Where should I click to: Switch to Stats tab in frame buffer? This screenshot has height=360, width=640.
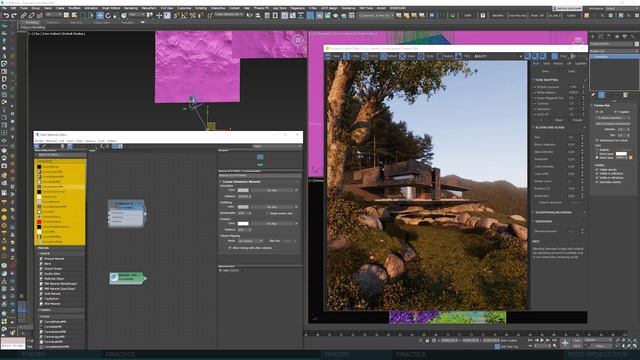[546, 63]
